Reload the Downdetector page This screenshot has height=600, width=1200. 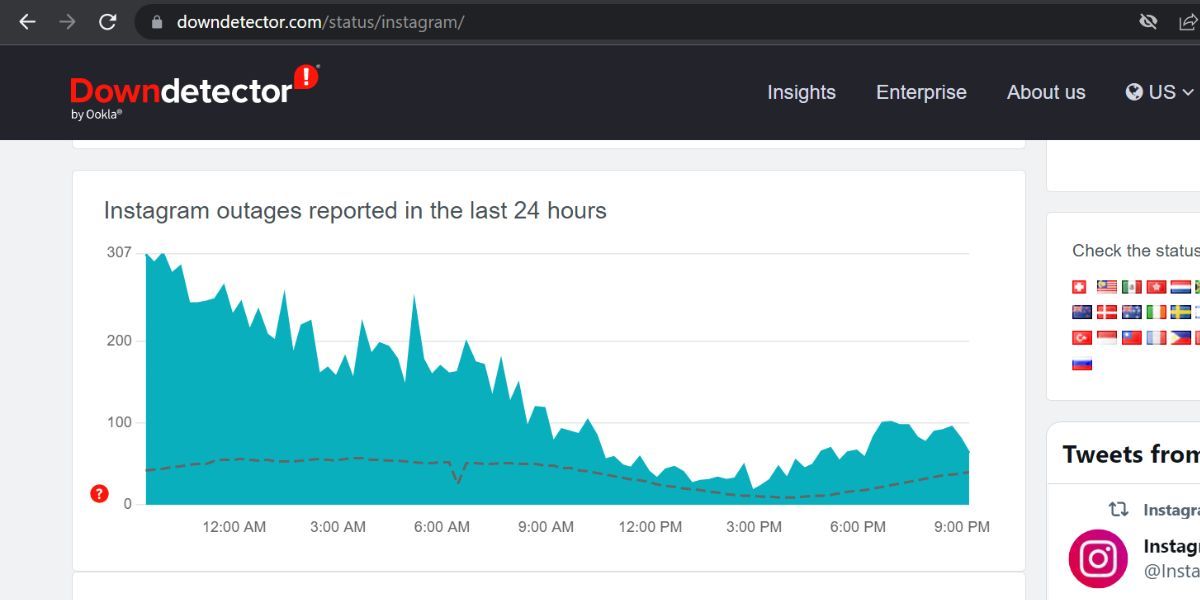(x=107, y=21)
